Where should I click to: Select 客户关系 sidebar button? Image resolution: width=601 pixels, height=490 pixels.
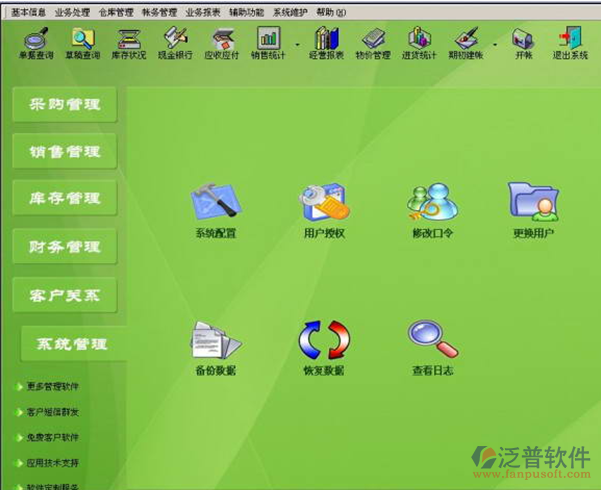point(65,295)
